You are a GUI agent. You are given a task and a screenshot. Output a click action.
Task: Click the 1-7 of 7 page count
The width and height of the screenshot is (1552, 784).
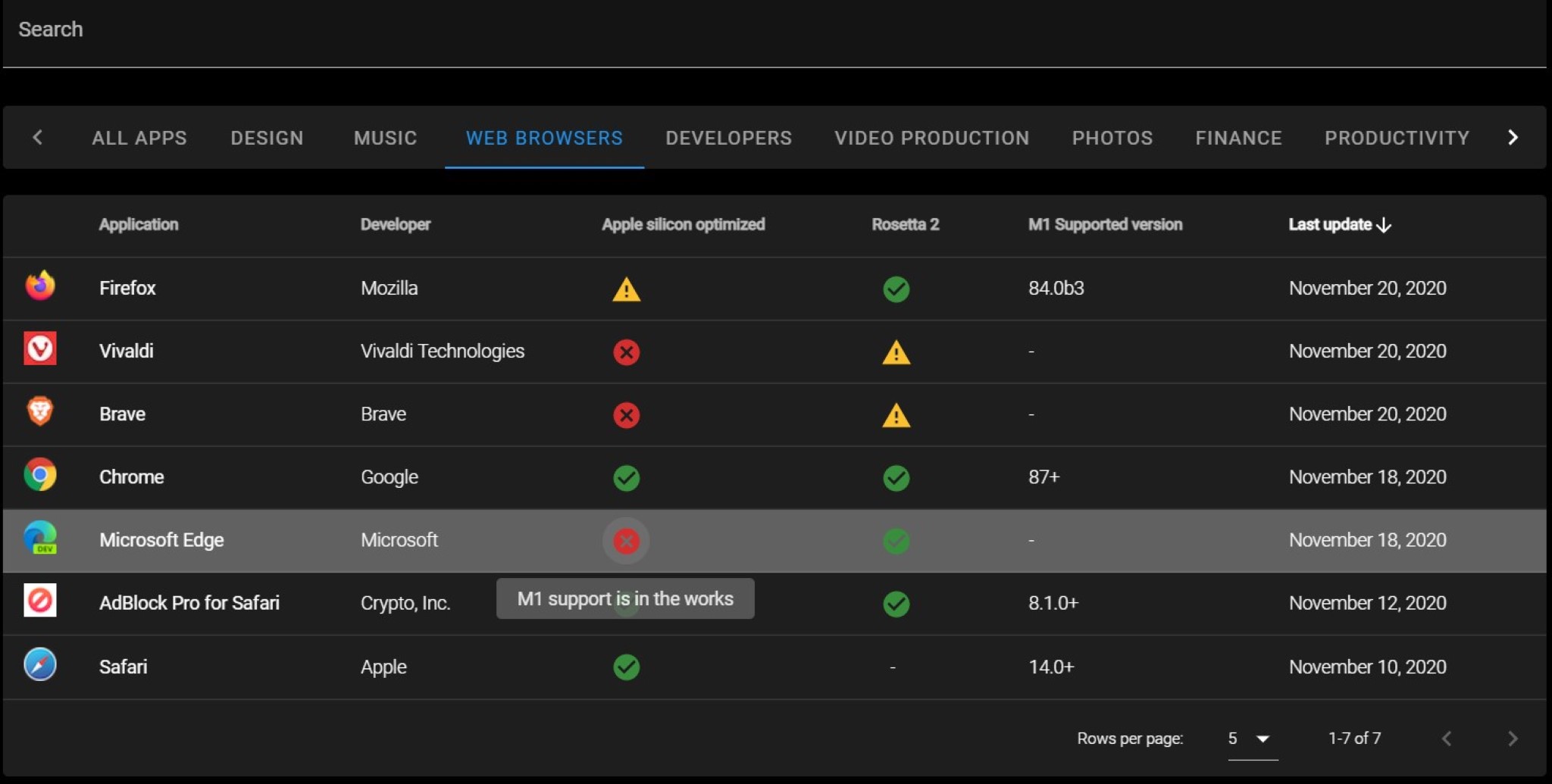point(1354,738)
